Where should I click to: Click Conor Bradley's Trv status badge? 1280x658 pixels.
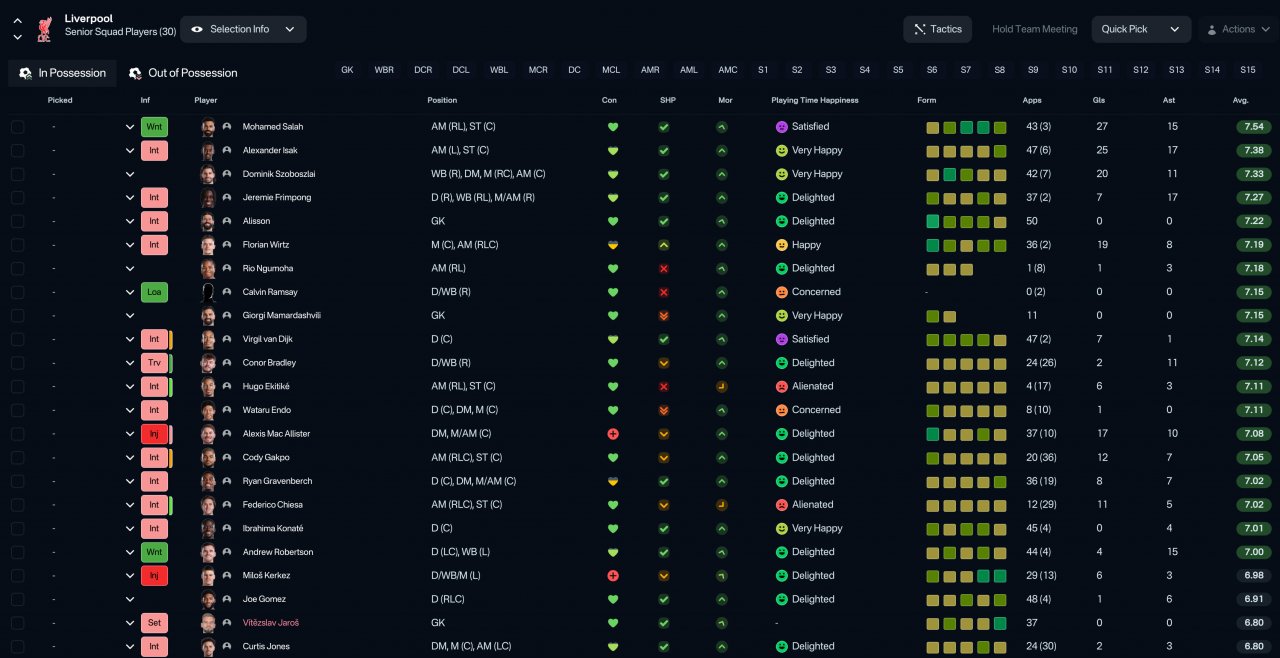154,363
